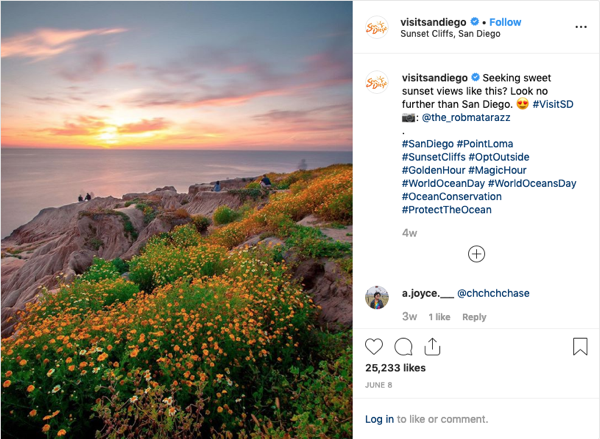Screen dimensions: 600x439
Task: Open a.joyce.__ commenter avatar
Action: (x=377, y=297)
